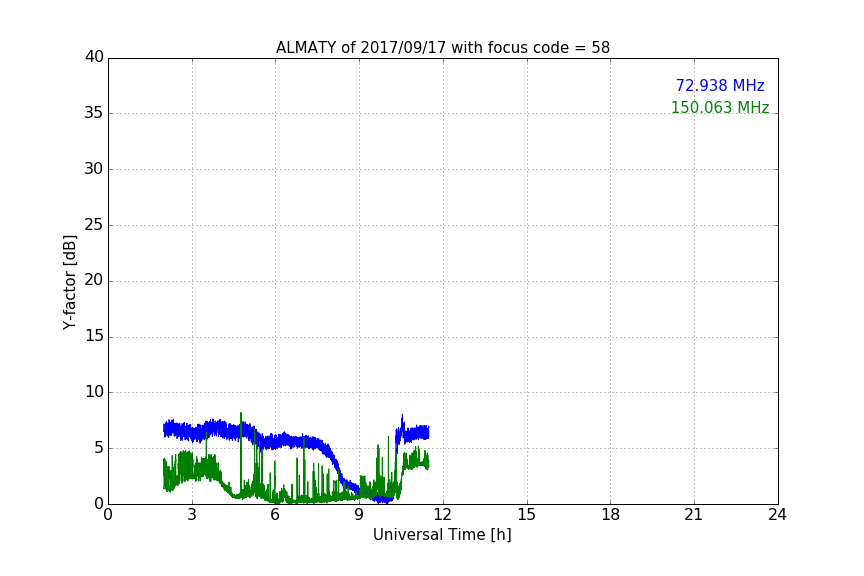
Task: Click the plot title 'ALMATY of 2017/09/17 with focus code = 58'
Action: 442,48
